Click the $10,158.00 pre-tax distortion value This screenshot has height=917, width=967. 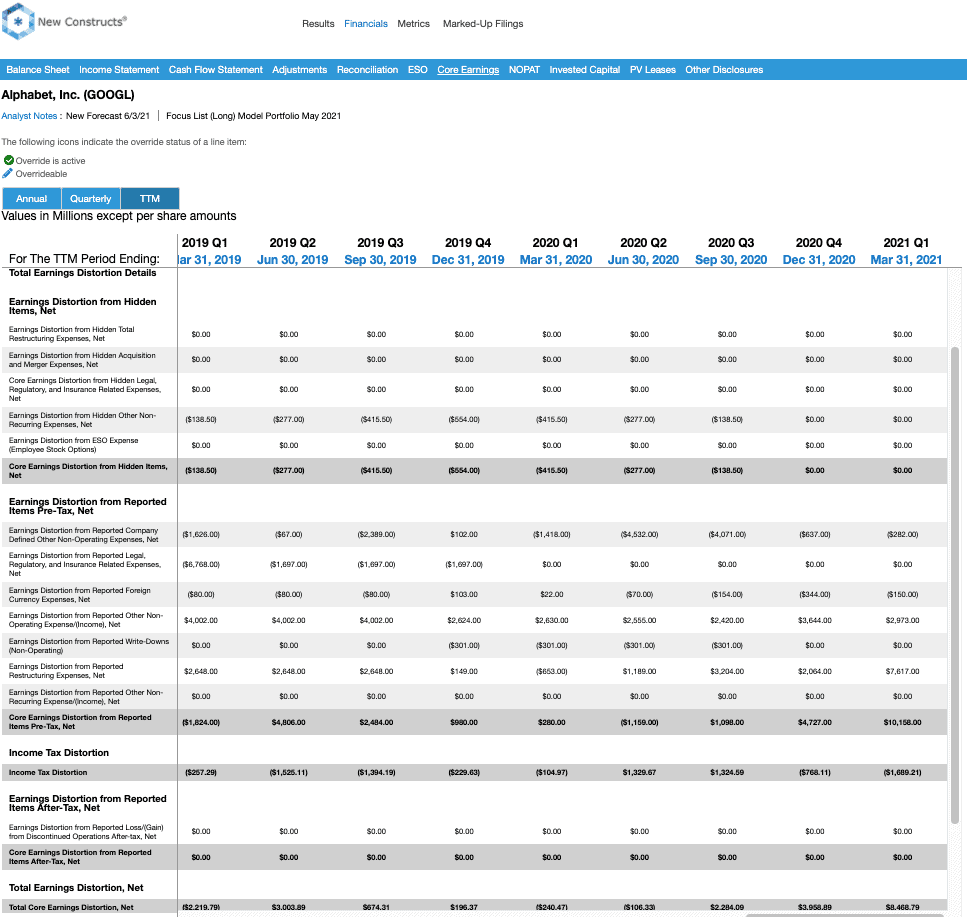click(902, 722)
